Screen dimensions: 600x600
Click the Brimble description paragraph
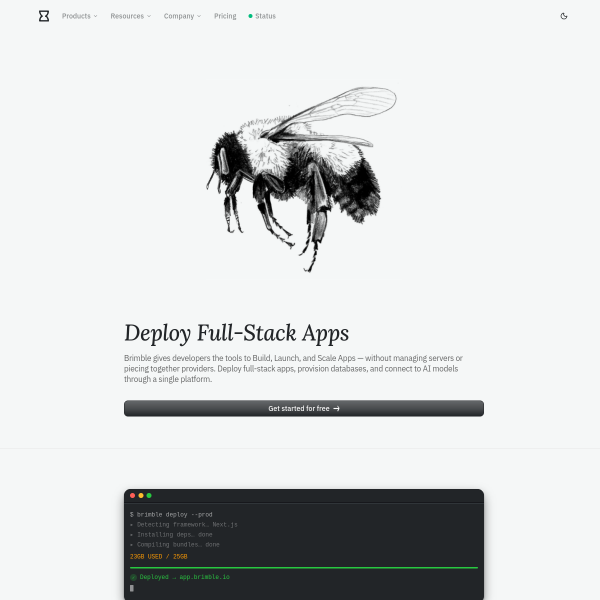[293, 368]
